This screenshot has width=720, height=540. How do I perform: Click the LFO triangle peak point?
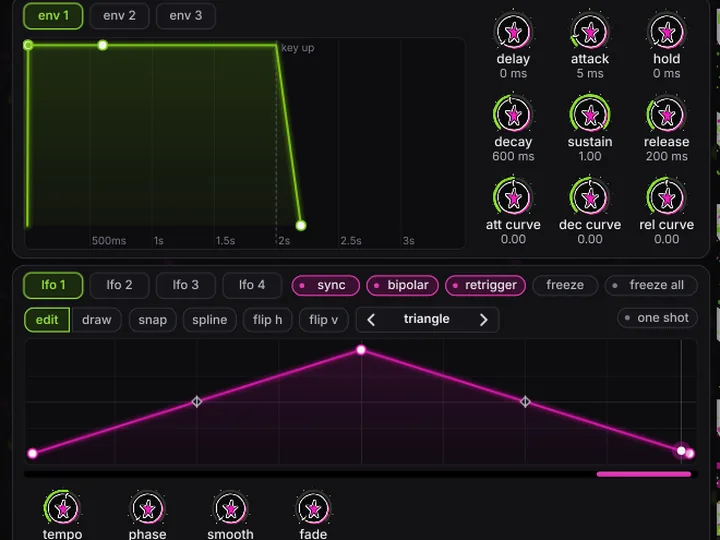tap(361, 350)
